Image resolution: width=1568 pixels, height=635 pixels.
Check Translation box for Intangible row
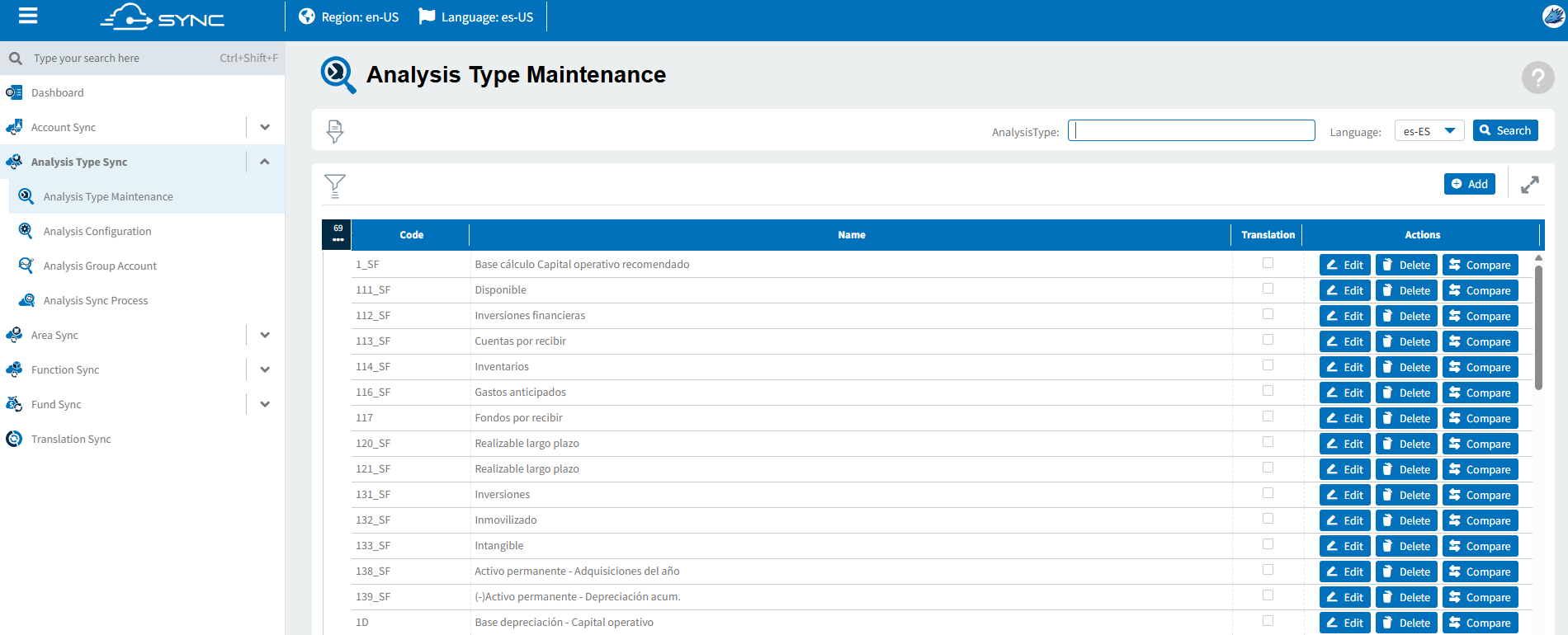(1268, 544)
